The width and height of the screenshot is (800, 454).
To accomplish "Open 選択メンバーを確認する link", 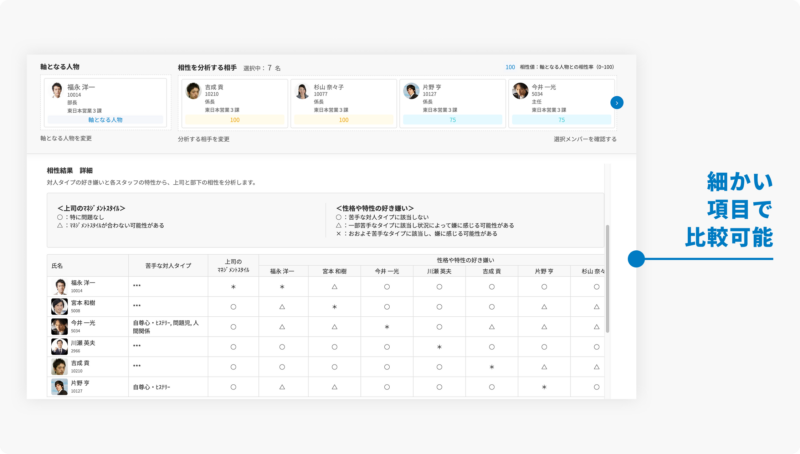I will coord(585,139).
